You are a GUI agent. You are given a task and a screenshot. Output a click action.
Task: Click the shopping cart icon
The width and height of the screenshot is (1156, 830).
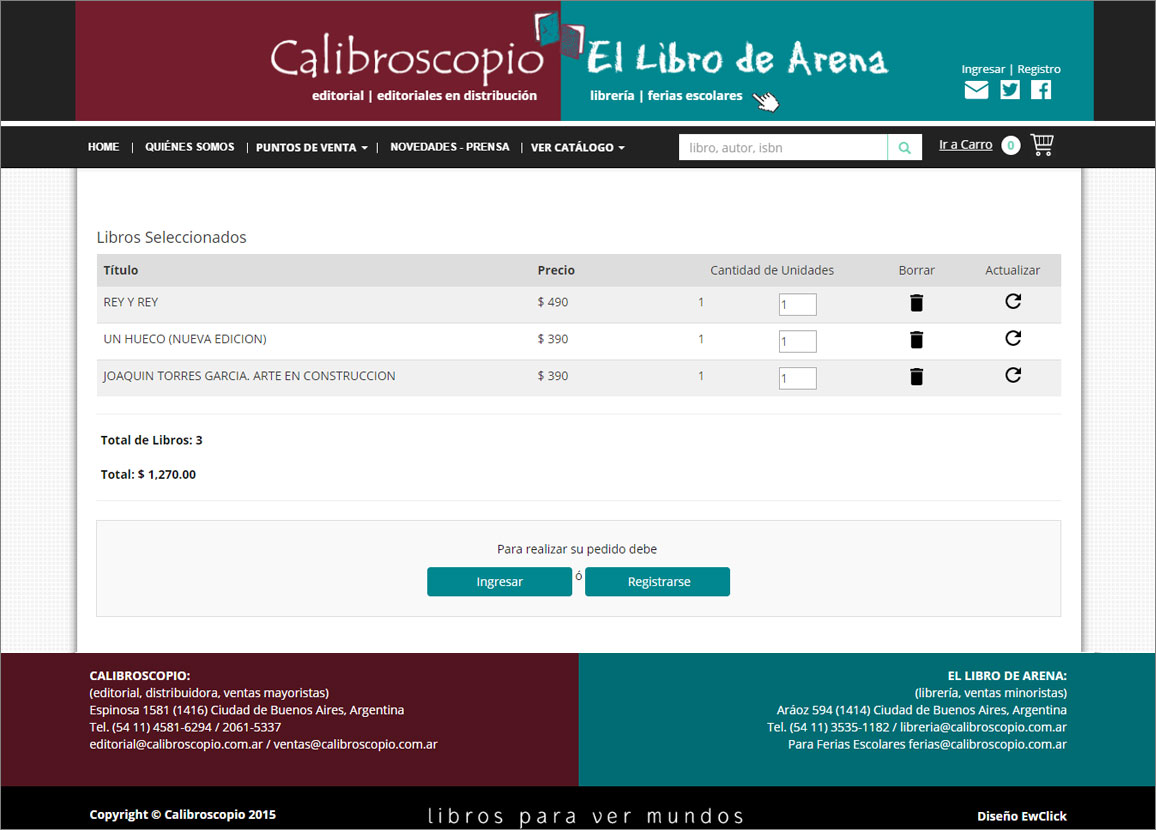(1042, 146)
